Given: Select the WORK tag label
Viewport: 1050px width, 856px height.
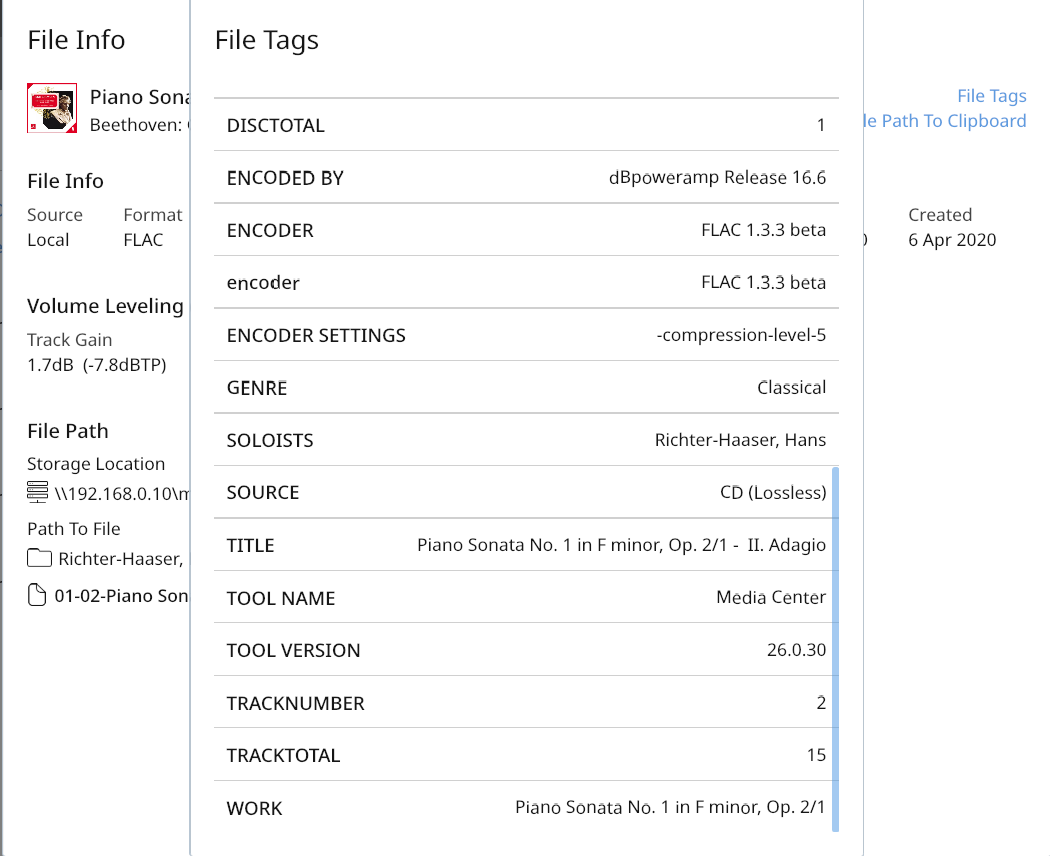Looking at the screenshot, I should click(x=254, y=808).
